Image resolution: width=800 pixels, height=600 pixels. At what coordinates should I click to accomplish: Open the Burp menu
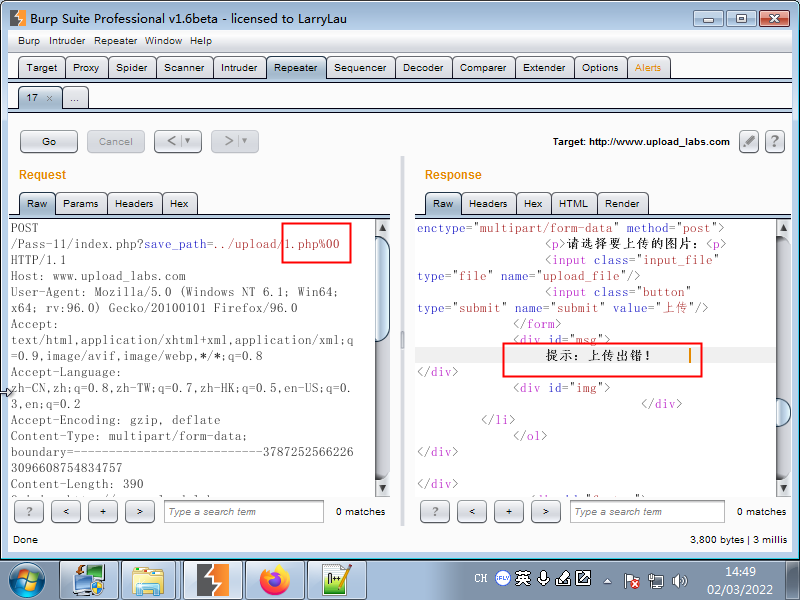click(x=29, y=41)
